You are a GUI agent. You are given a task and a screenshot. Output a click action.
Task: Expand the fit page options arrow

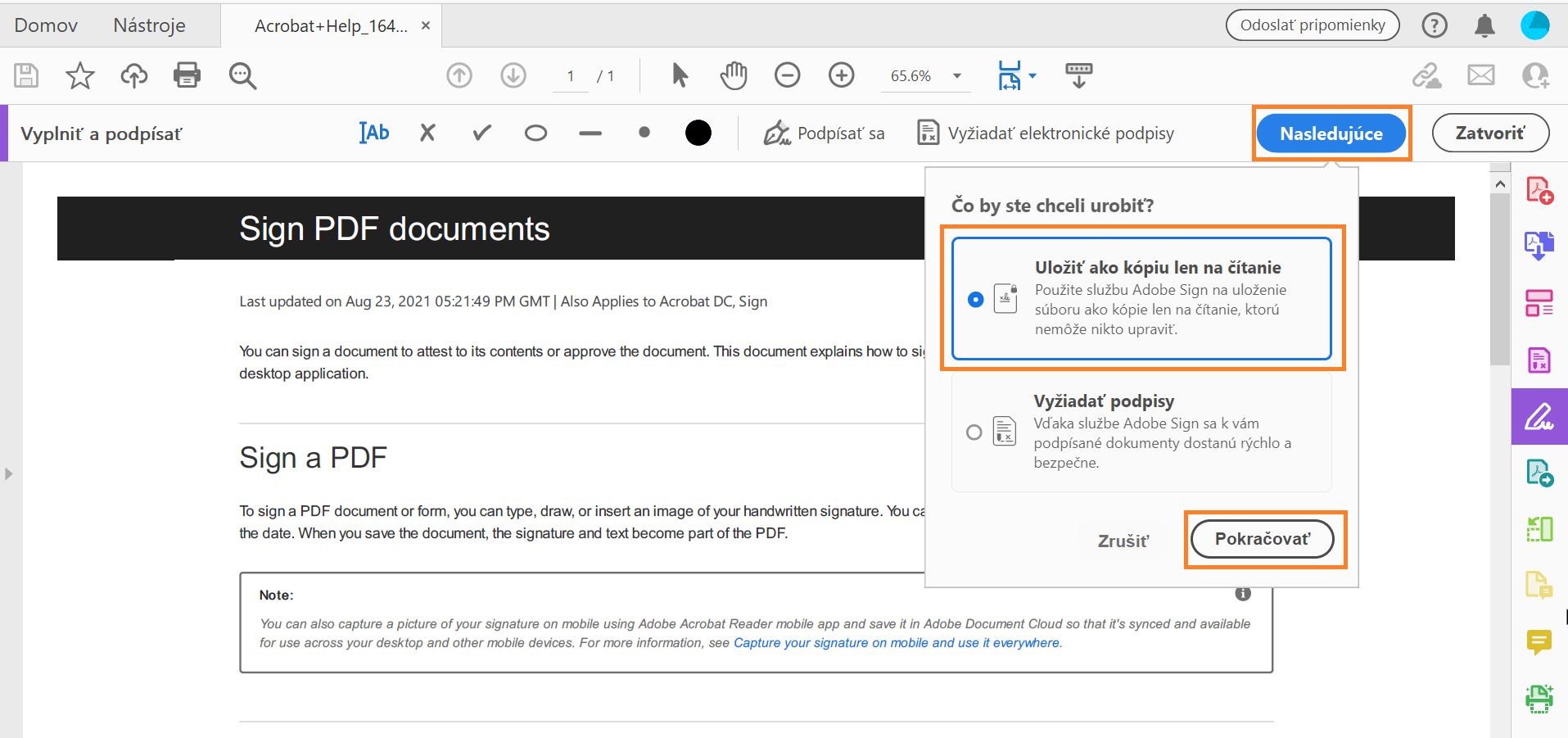click(1032, 75)
